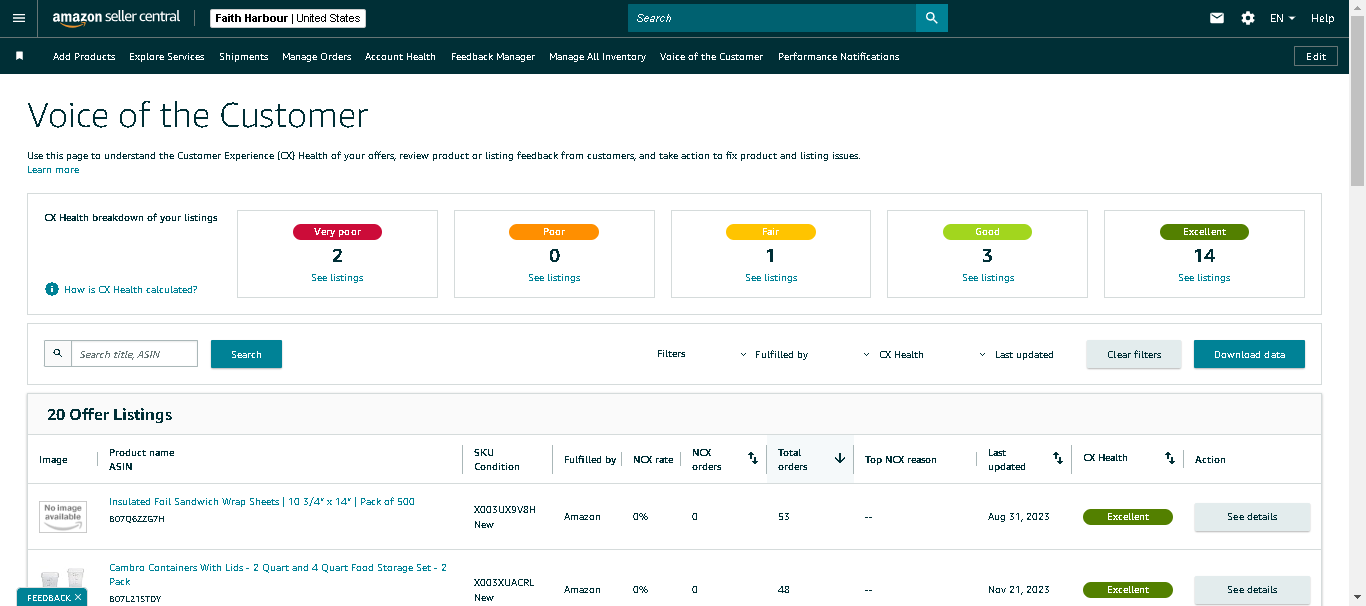Go to Manage All Inventory
Viewport: 1366px width, 606px height.
tap(597, 57)
